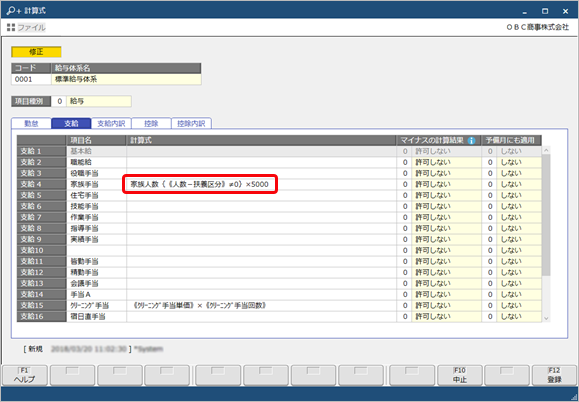
Task: Click the F10 中止 button
Action: pyautogui.click(x=460, y=375)
